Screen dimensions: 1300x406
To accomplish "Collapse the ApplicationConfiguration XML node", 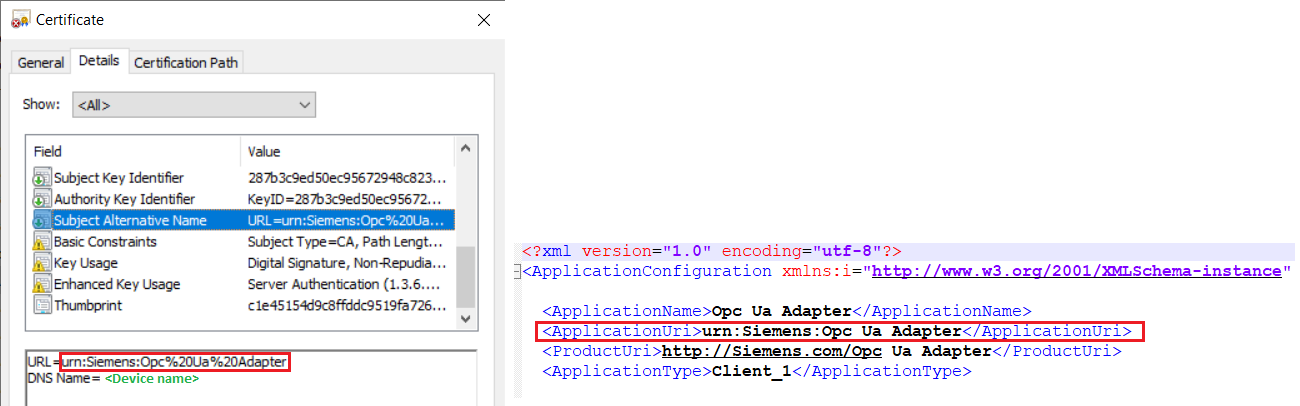I will 516,271.
